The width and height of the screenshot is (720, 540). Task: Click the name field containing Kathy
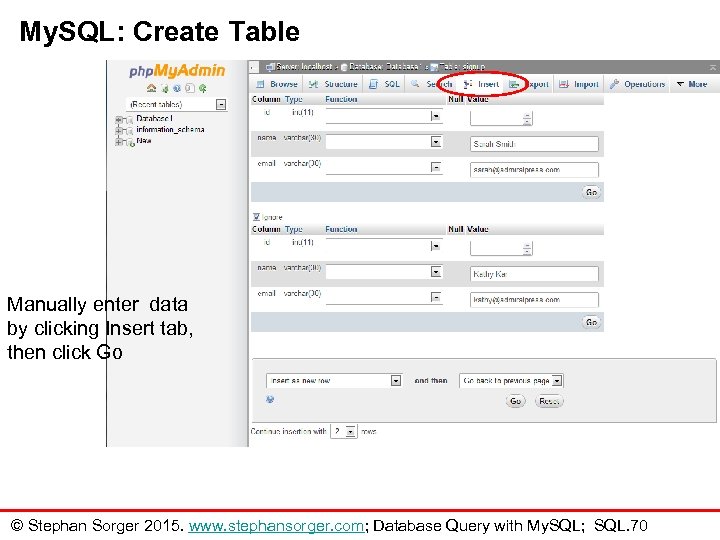[534, 274]
